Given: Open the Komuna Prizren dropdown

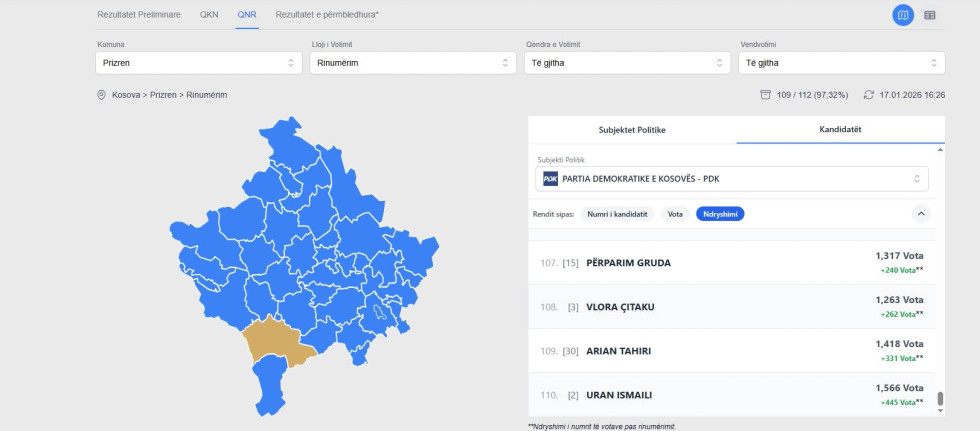Looking at the screenshot, I should click(199, 63).
